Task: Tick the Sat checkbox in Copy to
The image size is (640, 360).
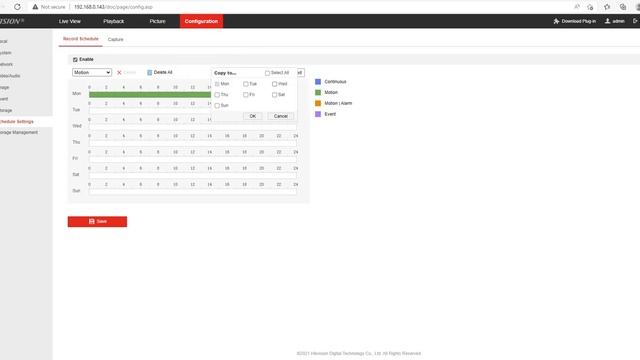Action: 274,95
